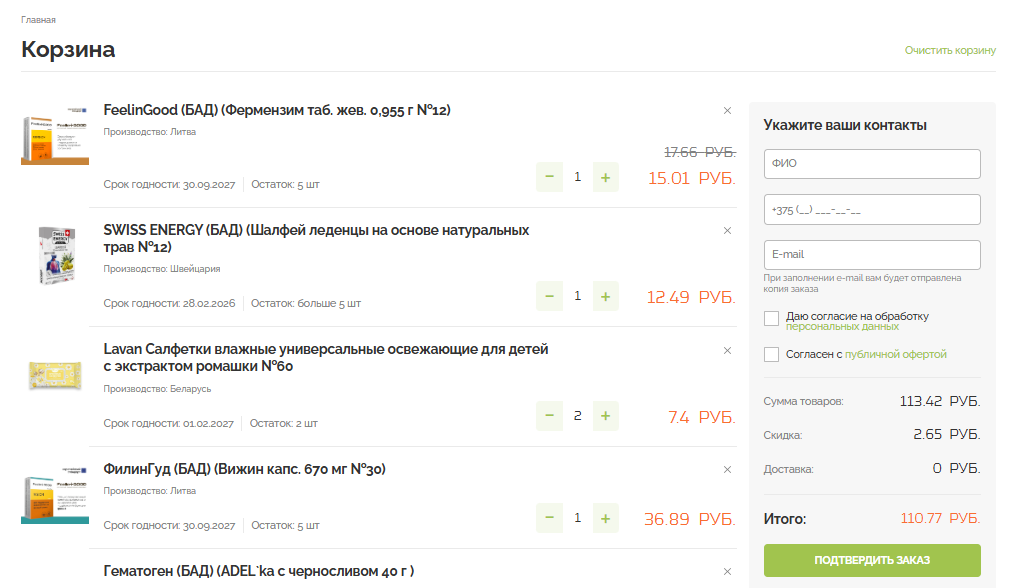Go to Главная via breadcrumb
This screenshot has width=1011, height=588.
(x=38, y=20)
